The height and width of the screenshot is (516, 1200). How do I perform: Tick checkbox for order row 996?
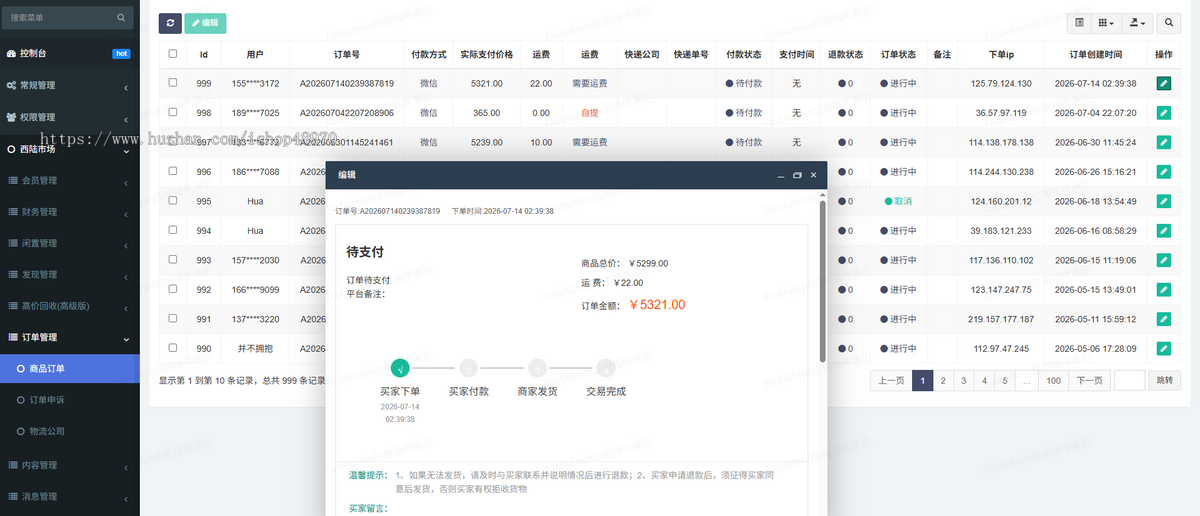tap(173, 171)
